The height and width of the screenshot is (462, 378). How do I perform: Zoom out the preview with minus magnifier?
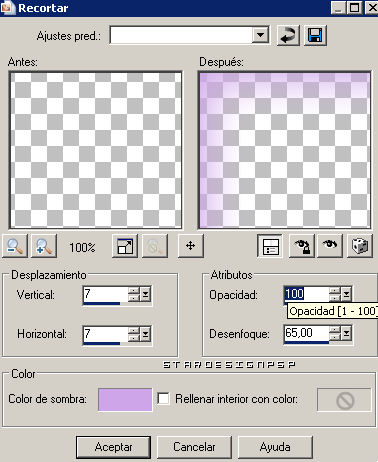tap(15, 246)
